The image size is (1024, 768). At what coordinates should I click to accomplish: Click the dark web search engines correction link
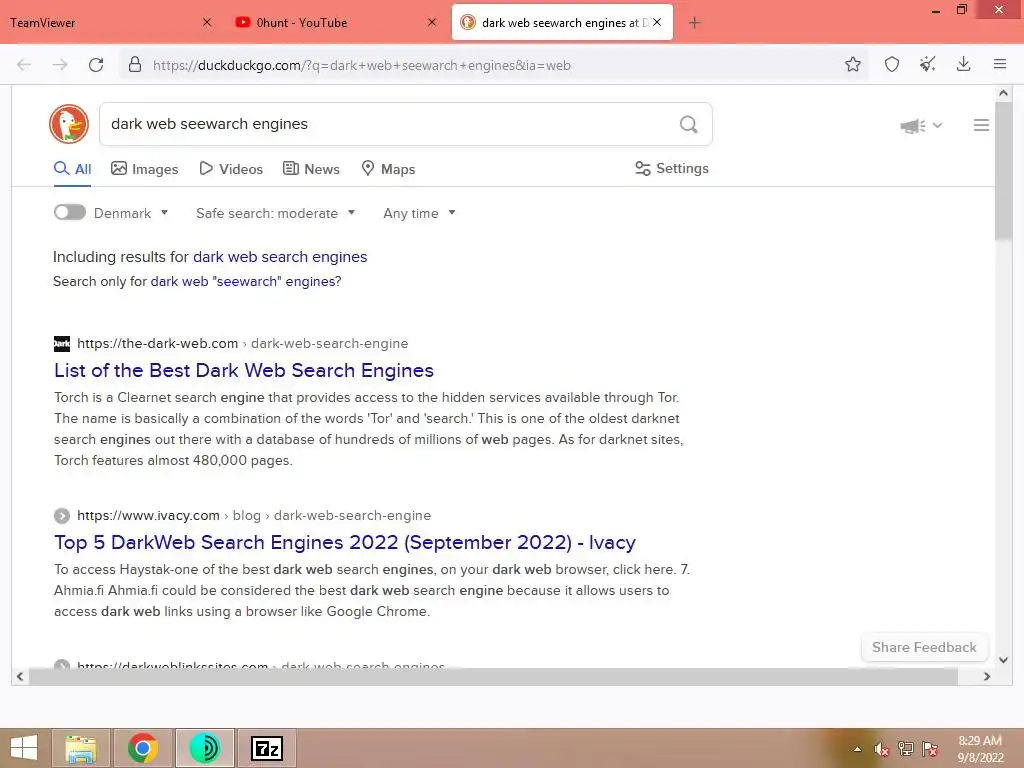280,257
